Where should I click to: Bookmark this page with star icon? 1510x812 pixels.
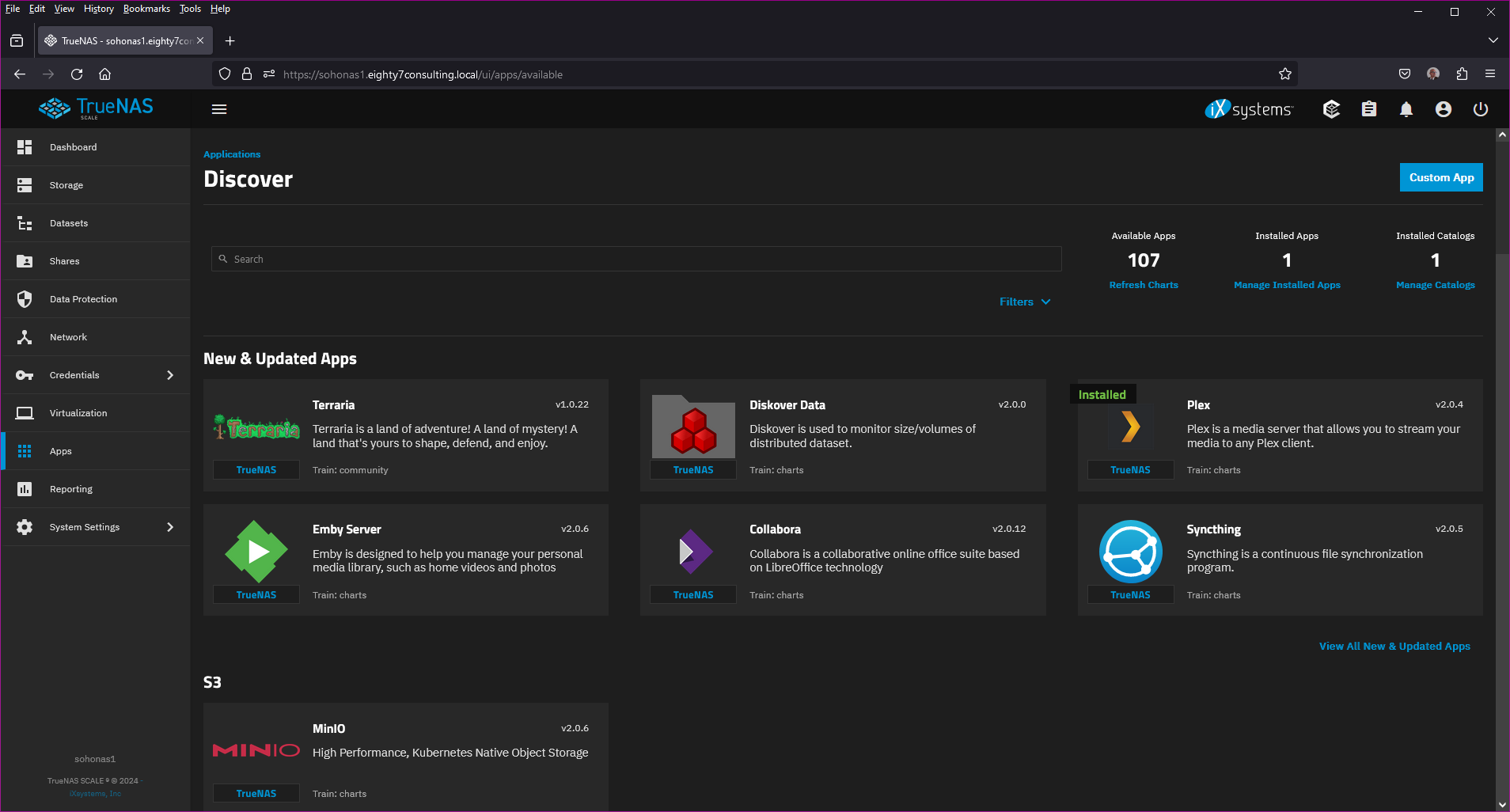coord(1285,74)
